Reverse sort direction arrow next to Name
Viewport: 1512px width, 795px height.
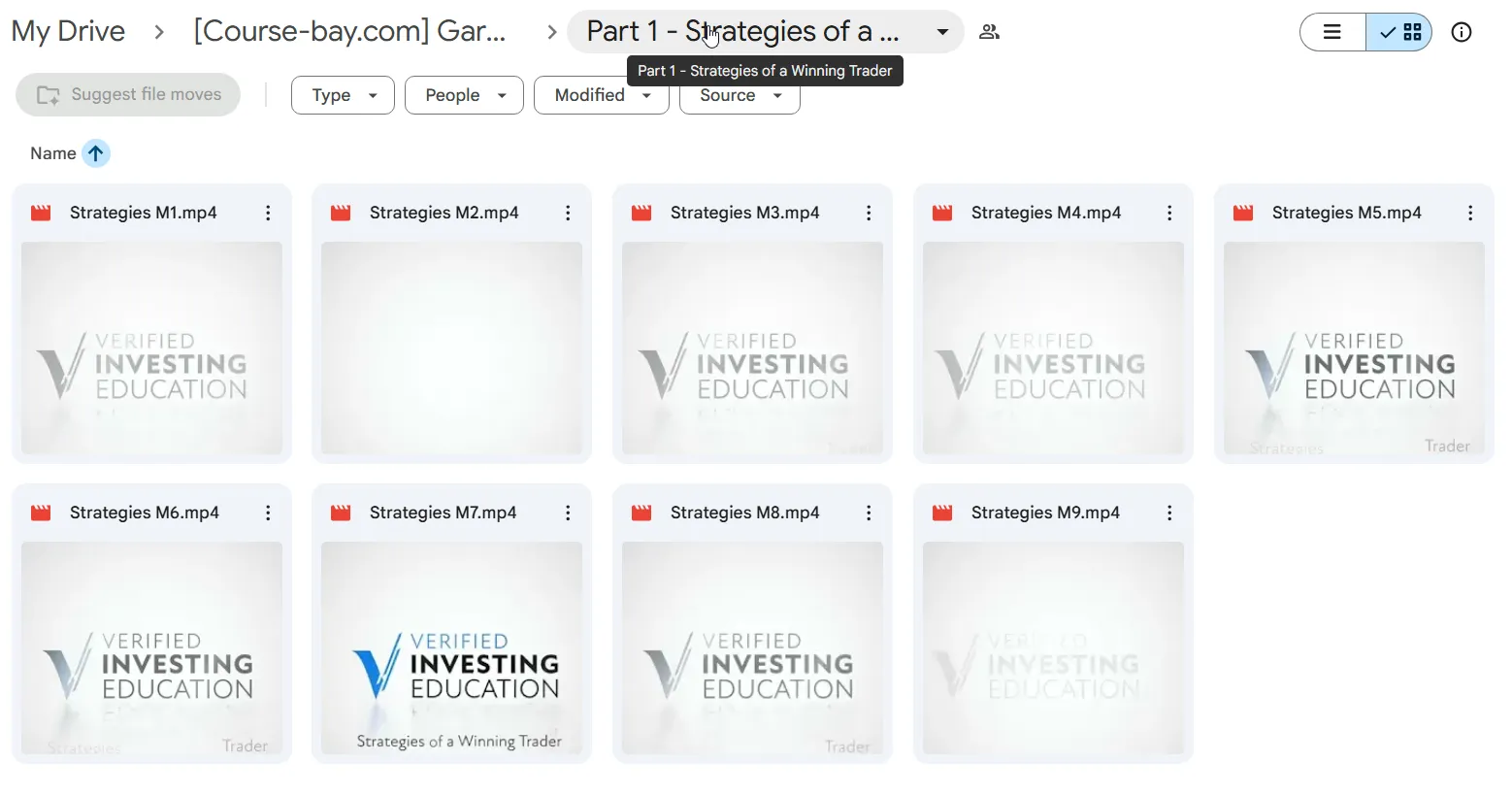coord(96,153)
